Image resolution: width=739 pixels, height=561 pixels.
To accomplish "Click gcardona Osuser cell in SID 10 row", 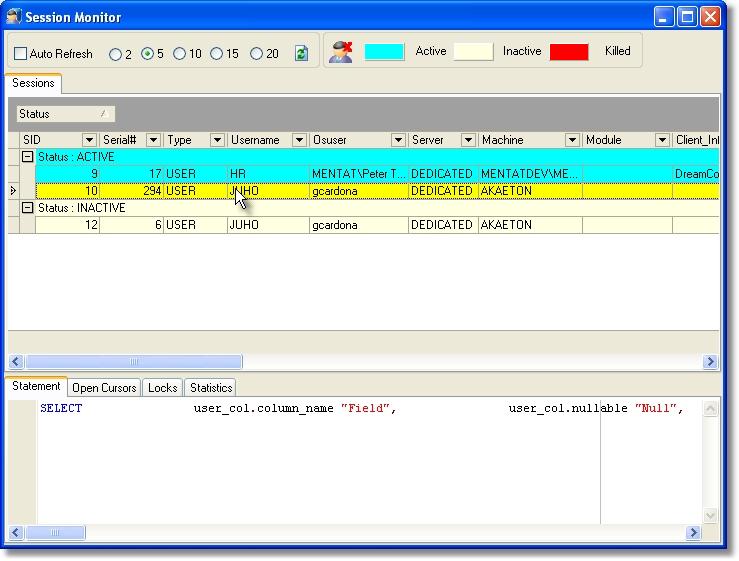I will point(359,191).
